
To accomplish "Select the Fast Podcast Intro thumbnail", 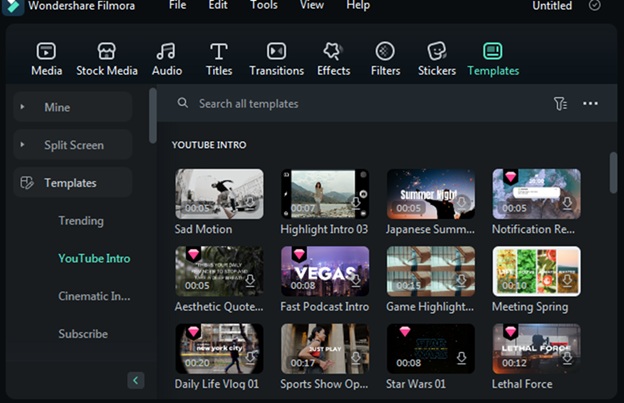I will (325, 270).
